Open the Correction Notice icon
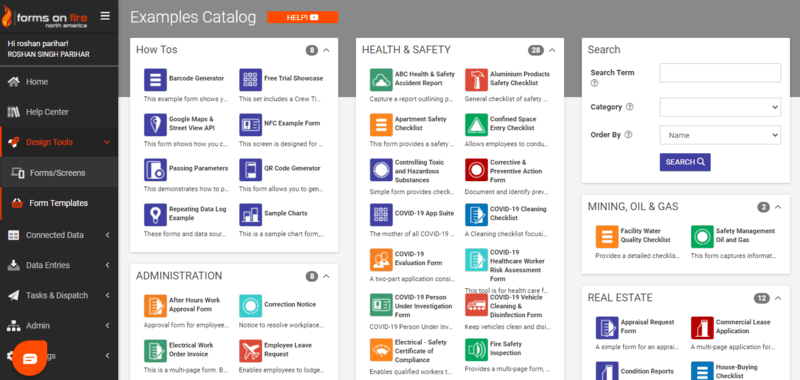The image size is (800, 380). point(251,306)
